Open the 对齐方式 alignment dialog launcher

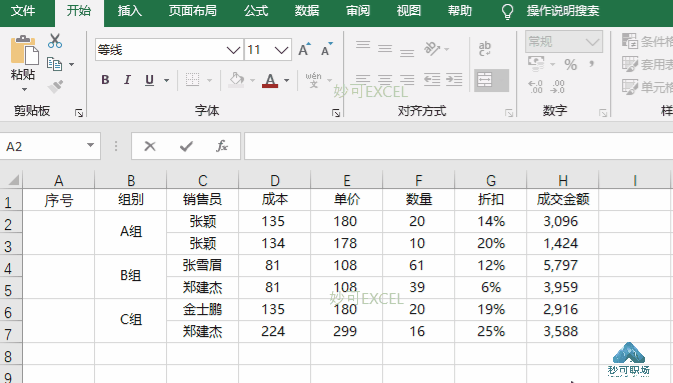click(x=509, y=113)
